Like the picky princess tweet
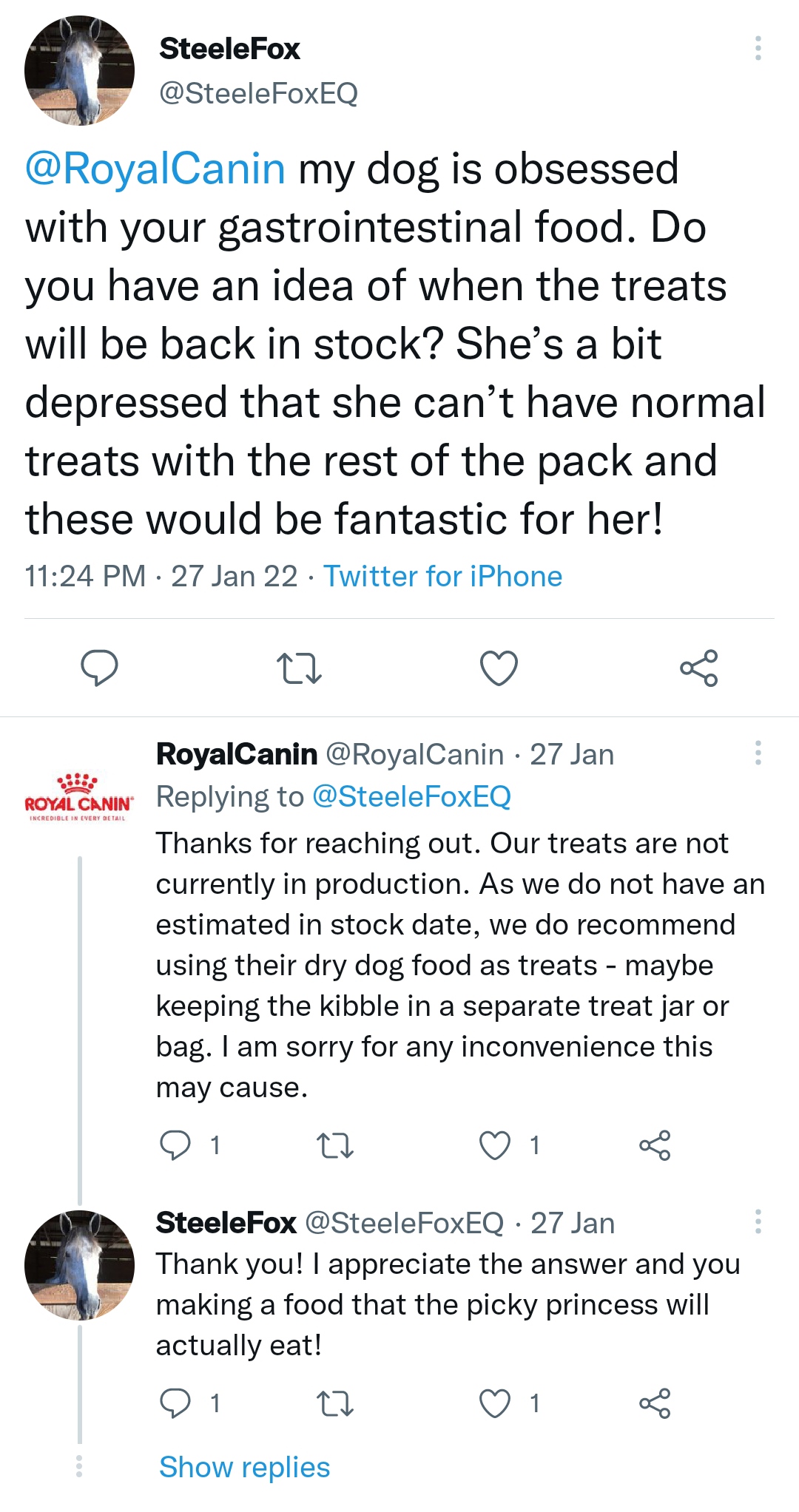799x1512 pixels. pos(495,1403)
